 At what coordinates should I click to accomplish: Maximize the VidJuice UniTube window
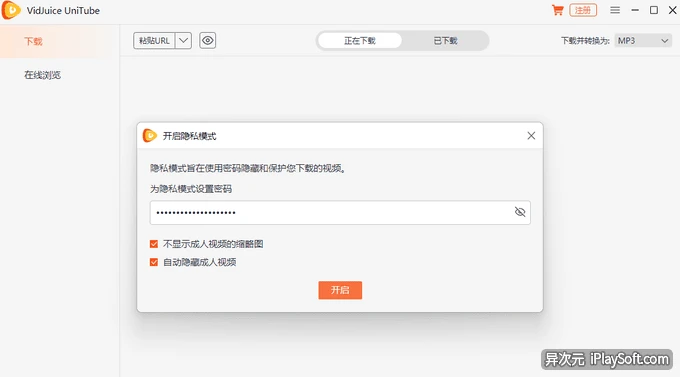pos(654,10)
